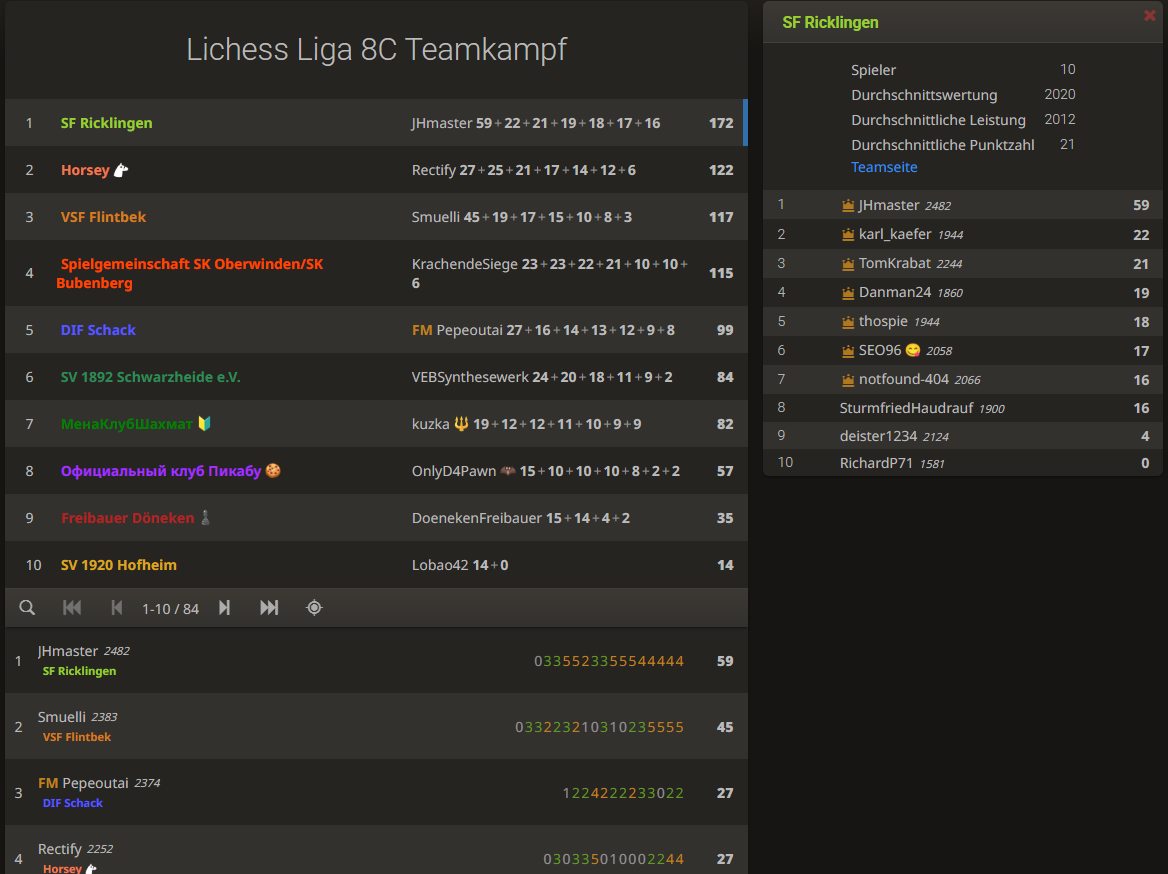Click the page indicator 1-10 / 84
This screenshot has width=1168, height=874.
coord(171,609)
